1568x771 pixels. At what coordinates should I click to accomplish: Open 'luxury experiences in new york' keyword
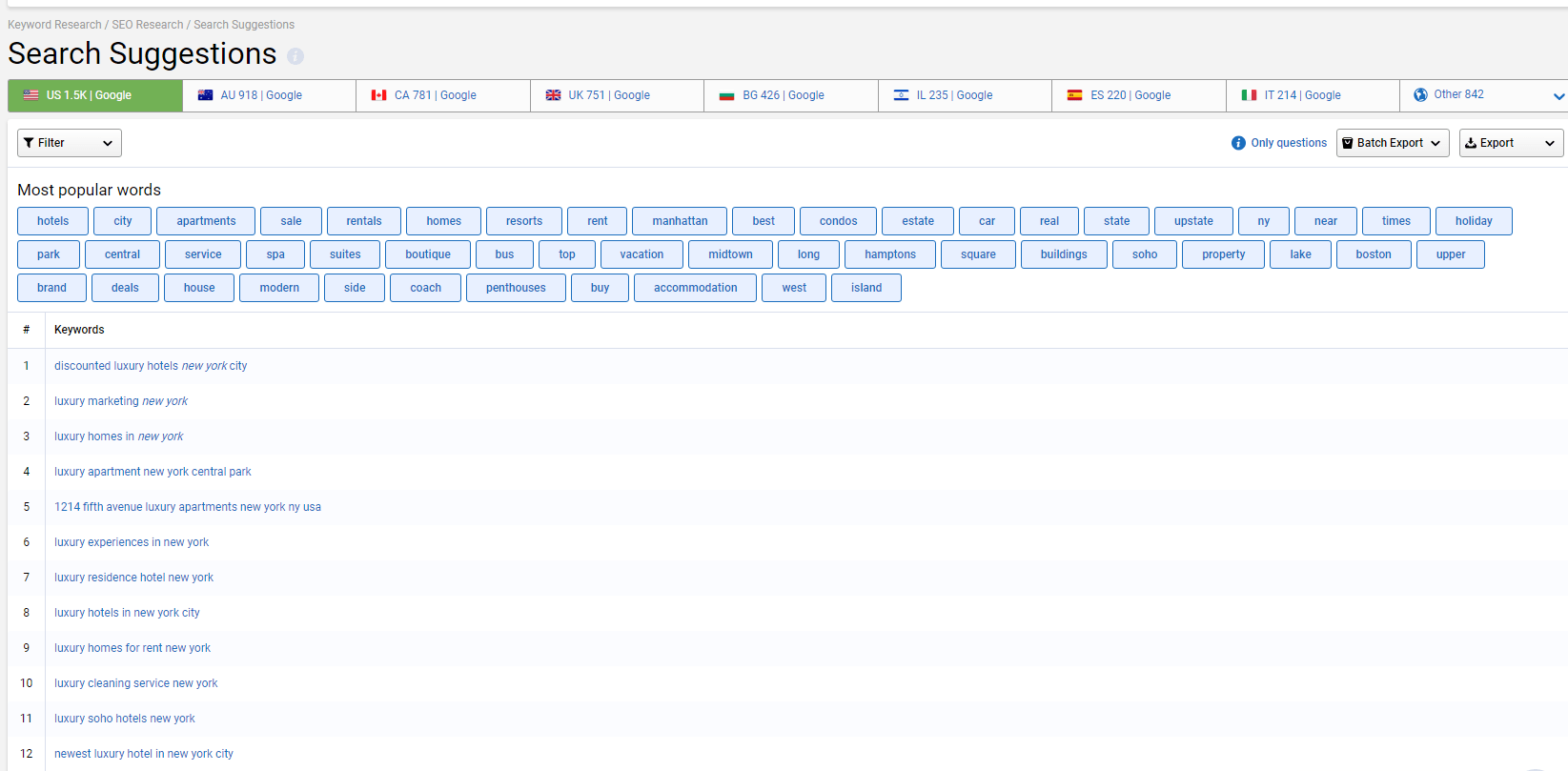click(x=132, y=542)
